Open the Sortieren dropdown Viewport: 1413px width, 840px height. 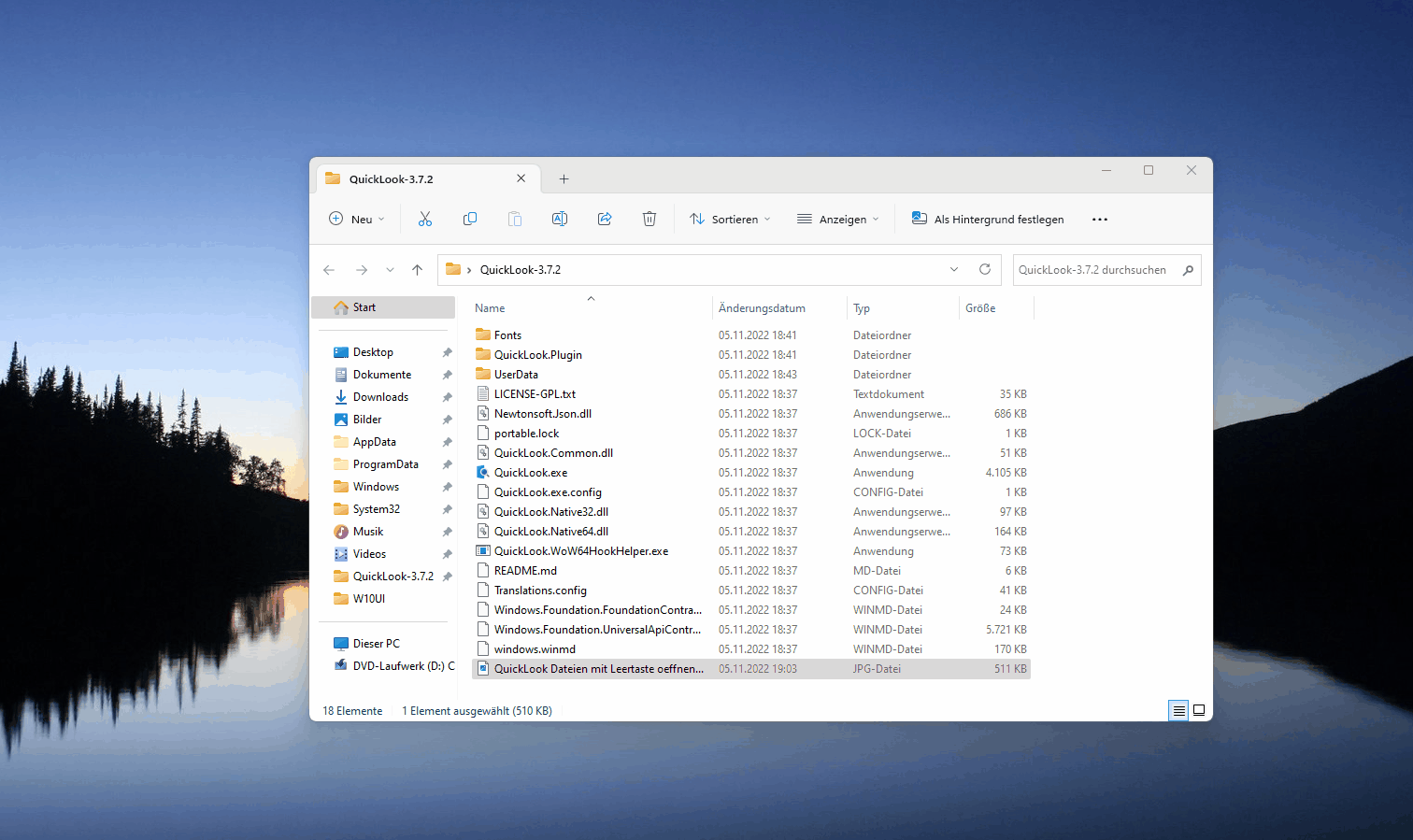730,219
